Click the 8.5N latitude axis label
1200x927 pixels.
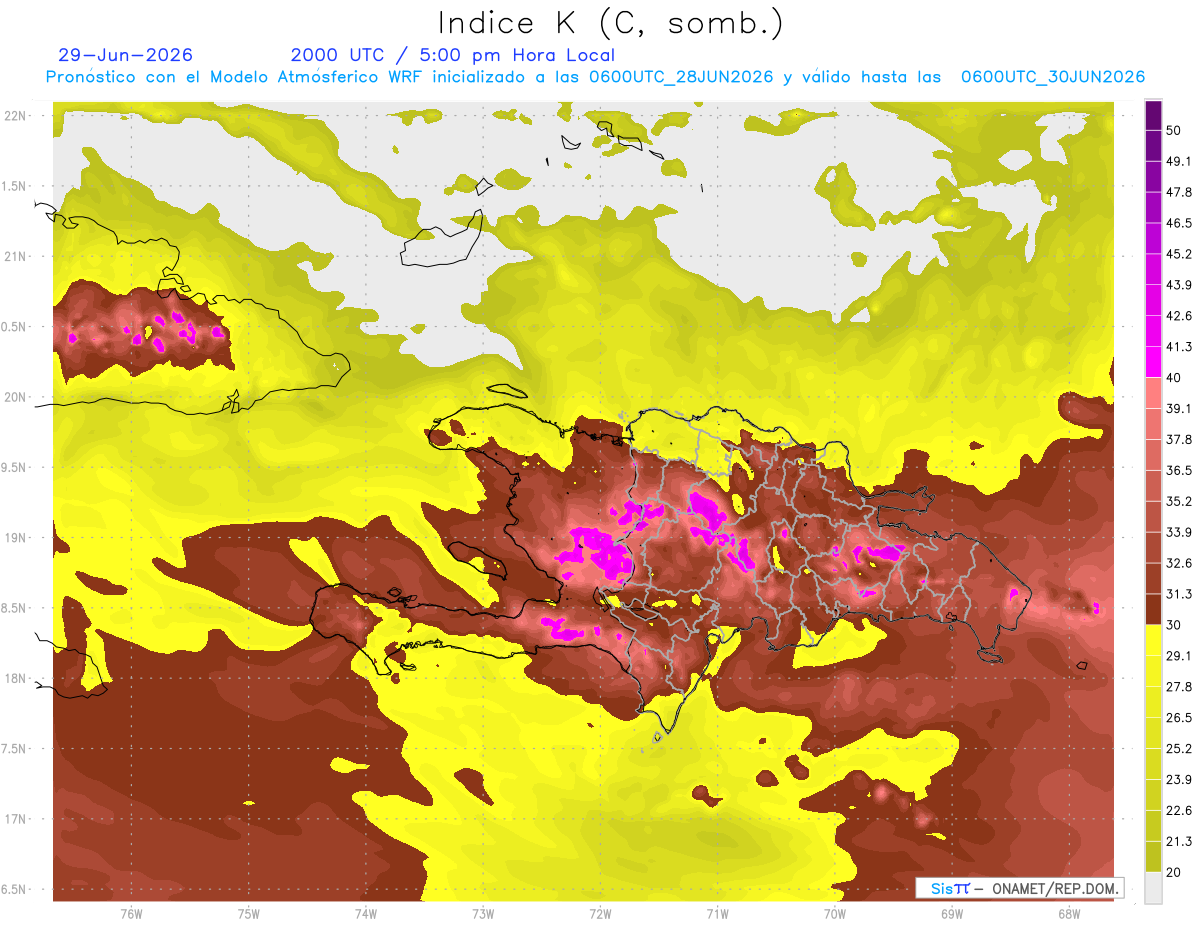(x=15, y=608)
